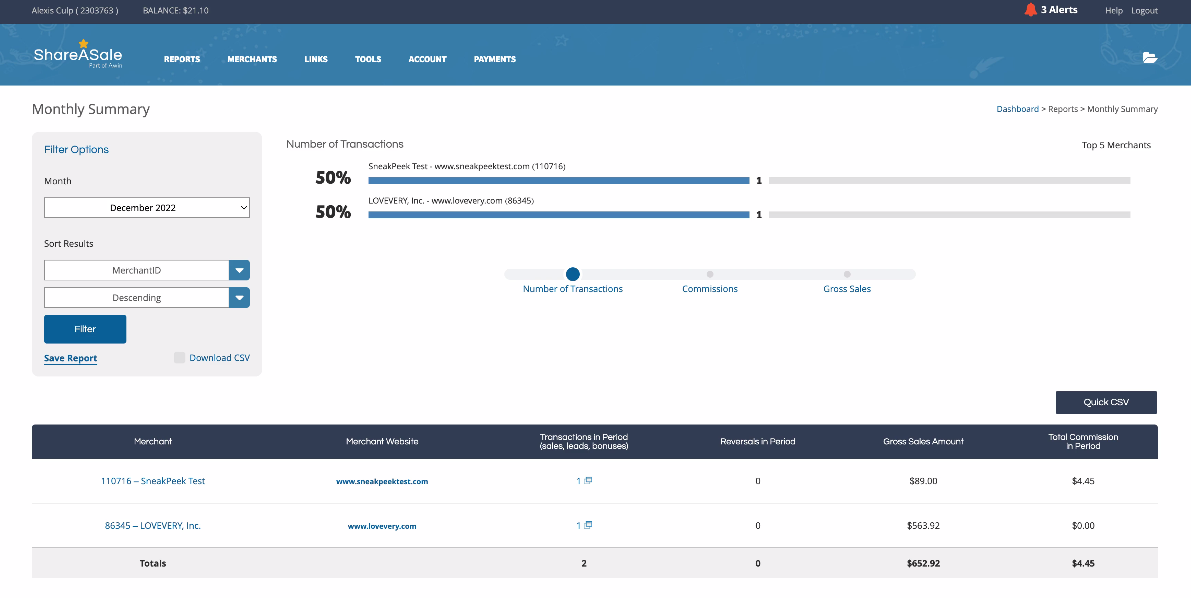Open 86345 – LOVEVERY, Inc. merchant link
Image resolution: width=1191 pixels, height=598 pixels.
153,525
